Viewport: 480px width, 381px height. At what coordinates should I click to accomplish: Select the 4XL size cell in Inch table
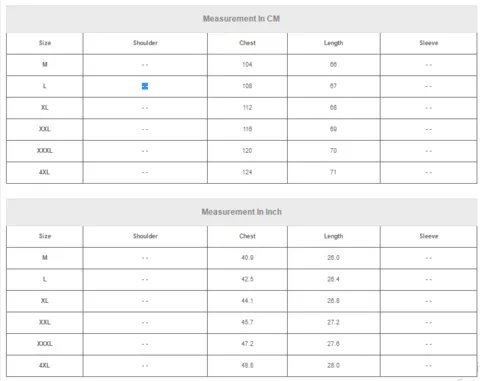[x=44, y=365]
